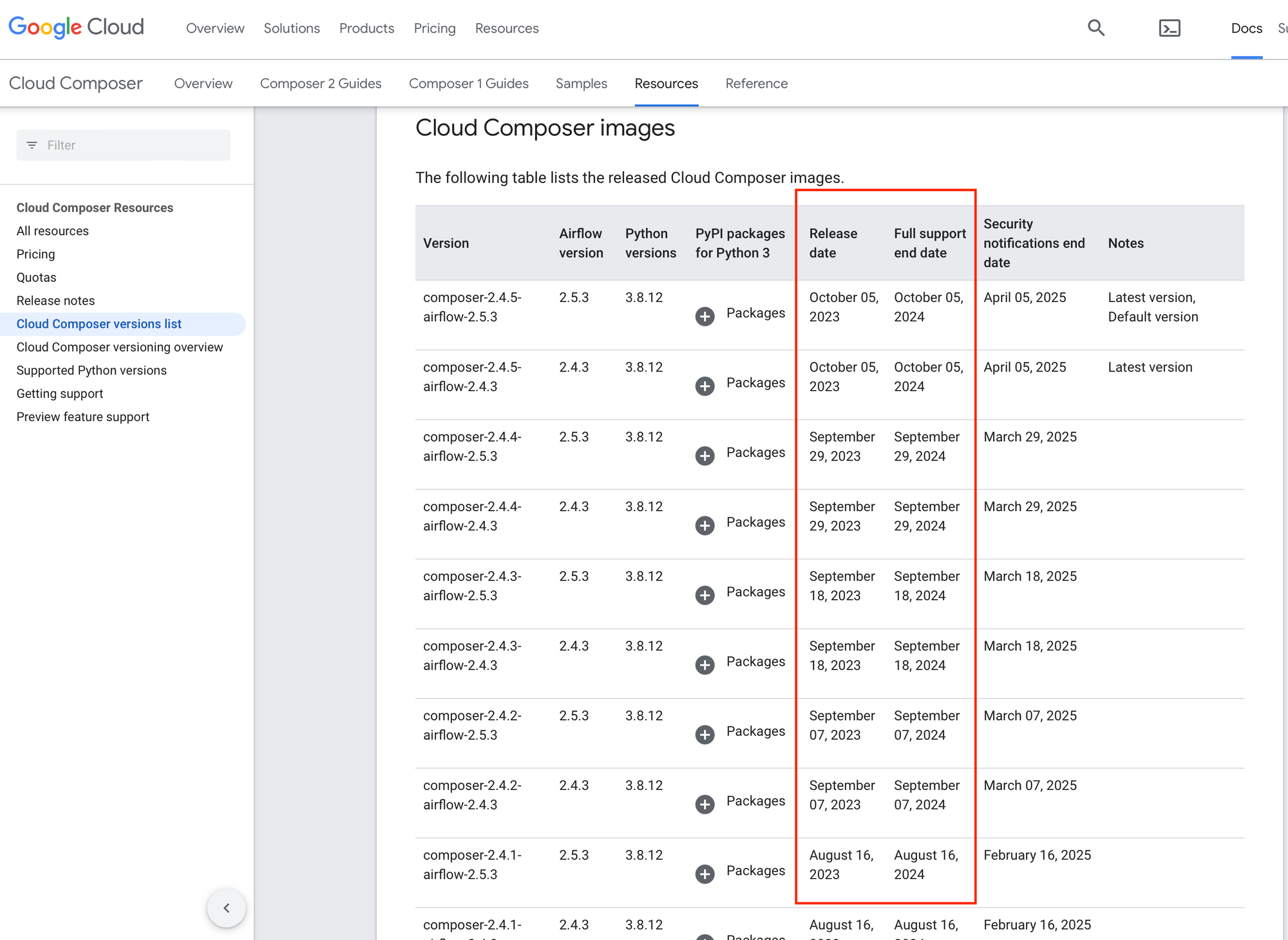Image resolution: width=1288 pixels, height=940 pixels.
Task: Open the Composer 2 Guides tab
Action: click(320, 84)
